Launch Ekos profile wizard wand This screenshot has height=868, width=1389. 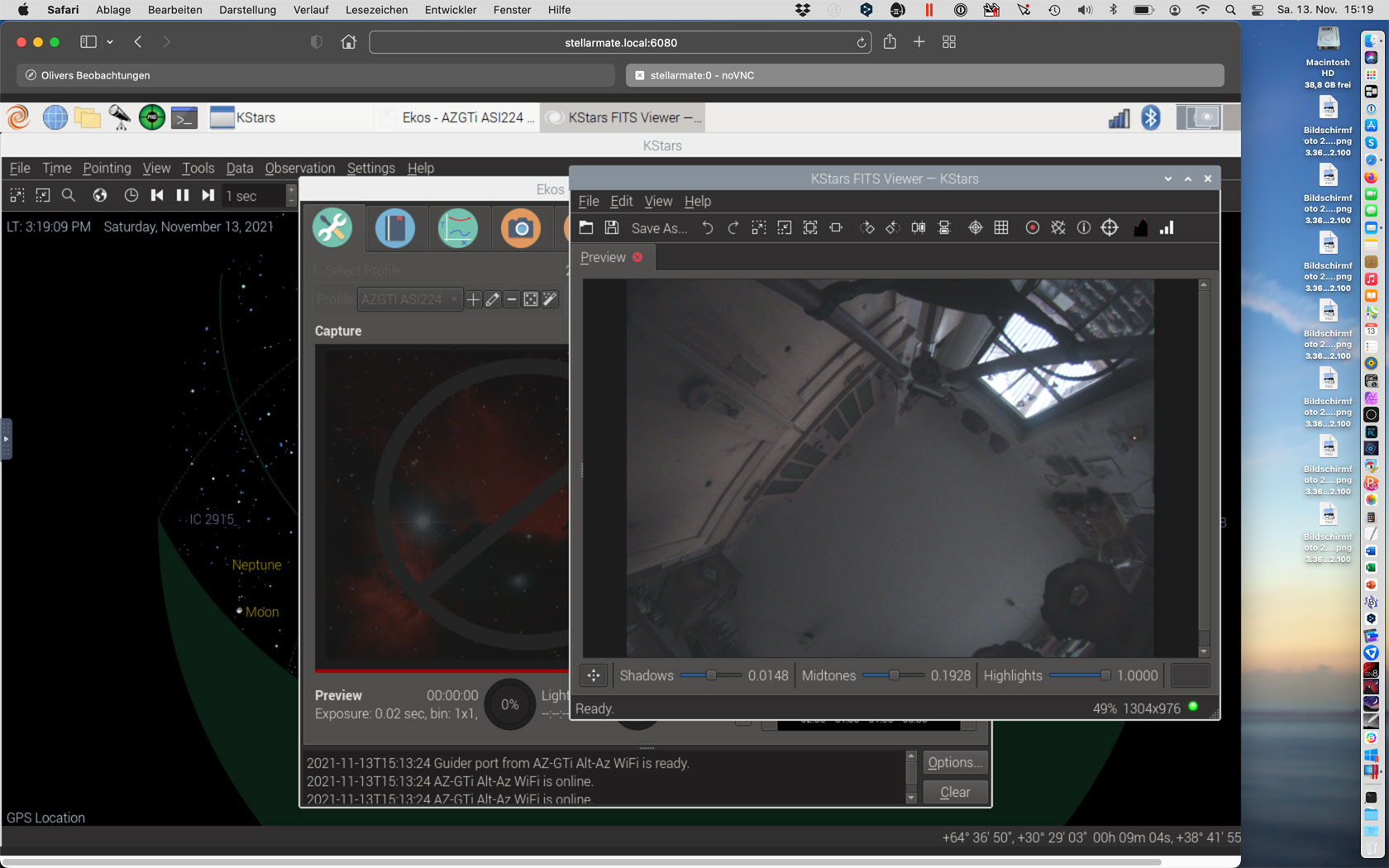(x=550, y=299)
